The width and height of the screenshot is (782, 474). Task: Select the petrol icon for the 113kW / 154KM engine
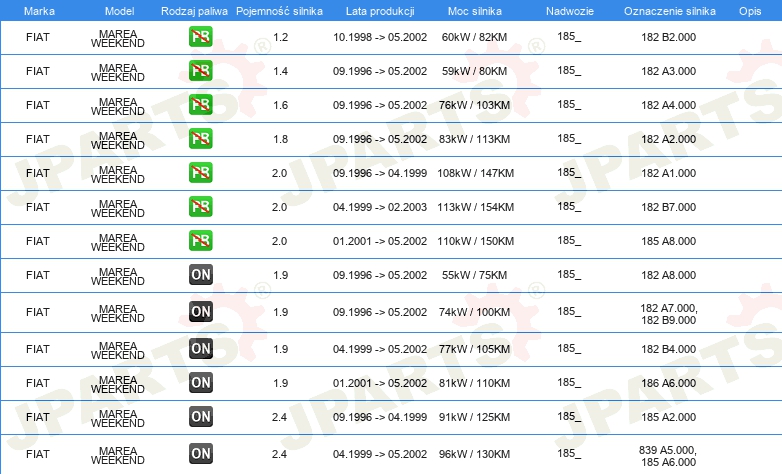point(200,207)
